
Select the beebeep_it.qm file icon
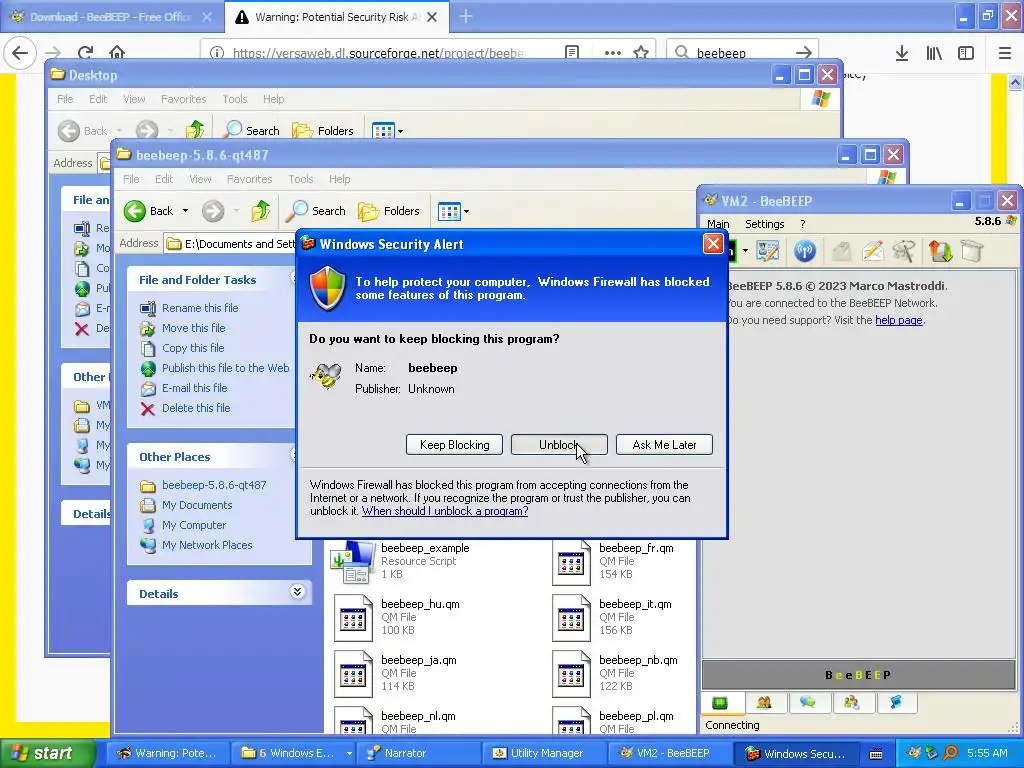(x=571, y=618)
